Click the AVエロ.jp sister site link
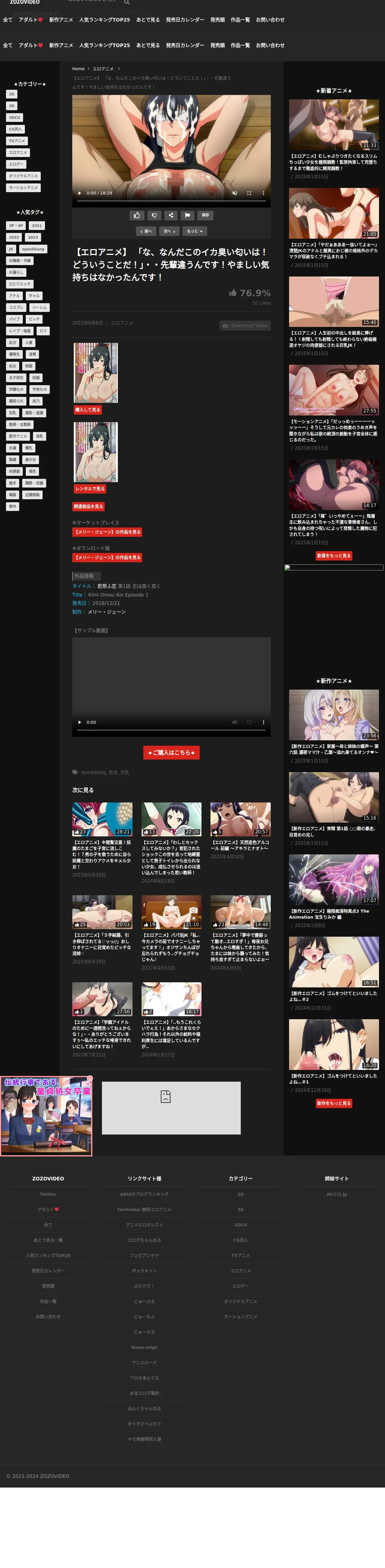The image size is (385, 1568). 337,1194
